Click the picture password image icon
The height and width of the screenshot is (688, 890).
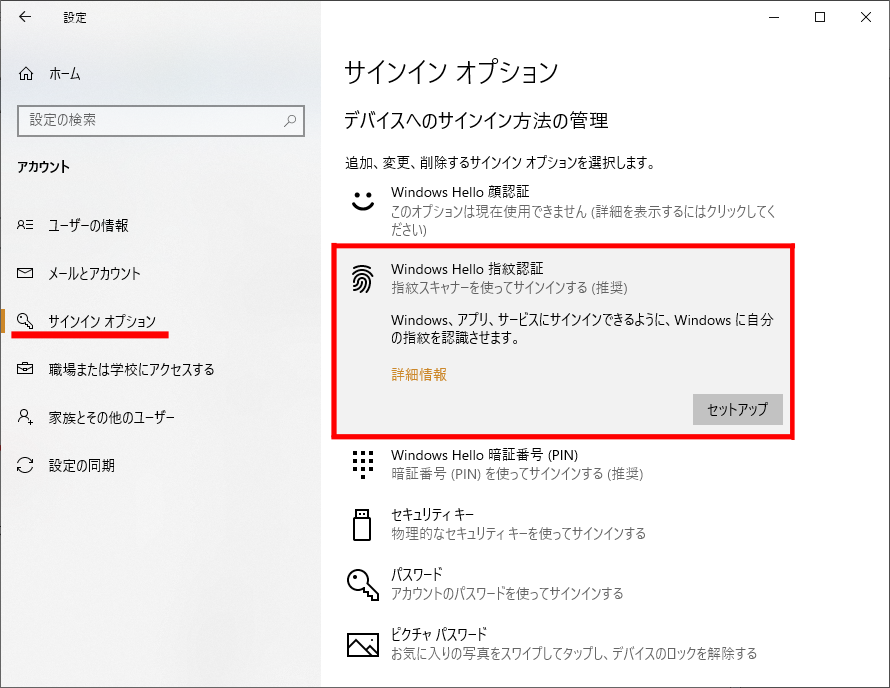[363, 645]
